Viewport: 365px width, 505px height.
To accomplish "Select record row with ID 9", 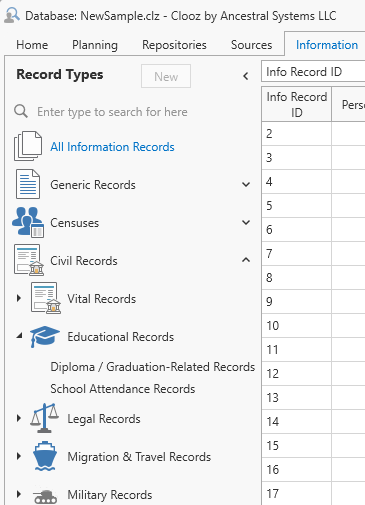I will tap(313, 301).
